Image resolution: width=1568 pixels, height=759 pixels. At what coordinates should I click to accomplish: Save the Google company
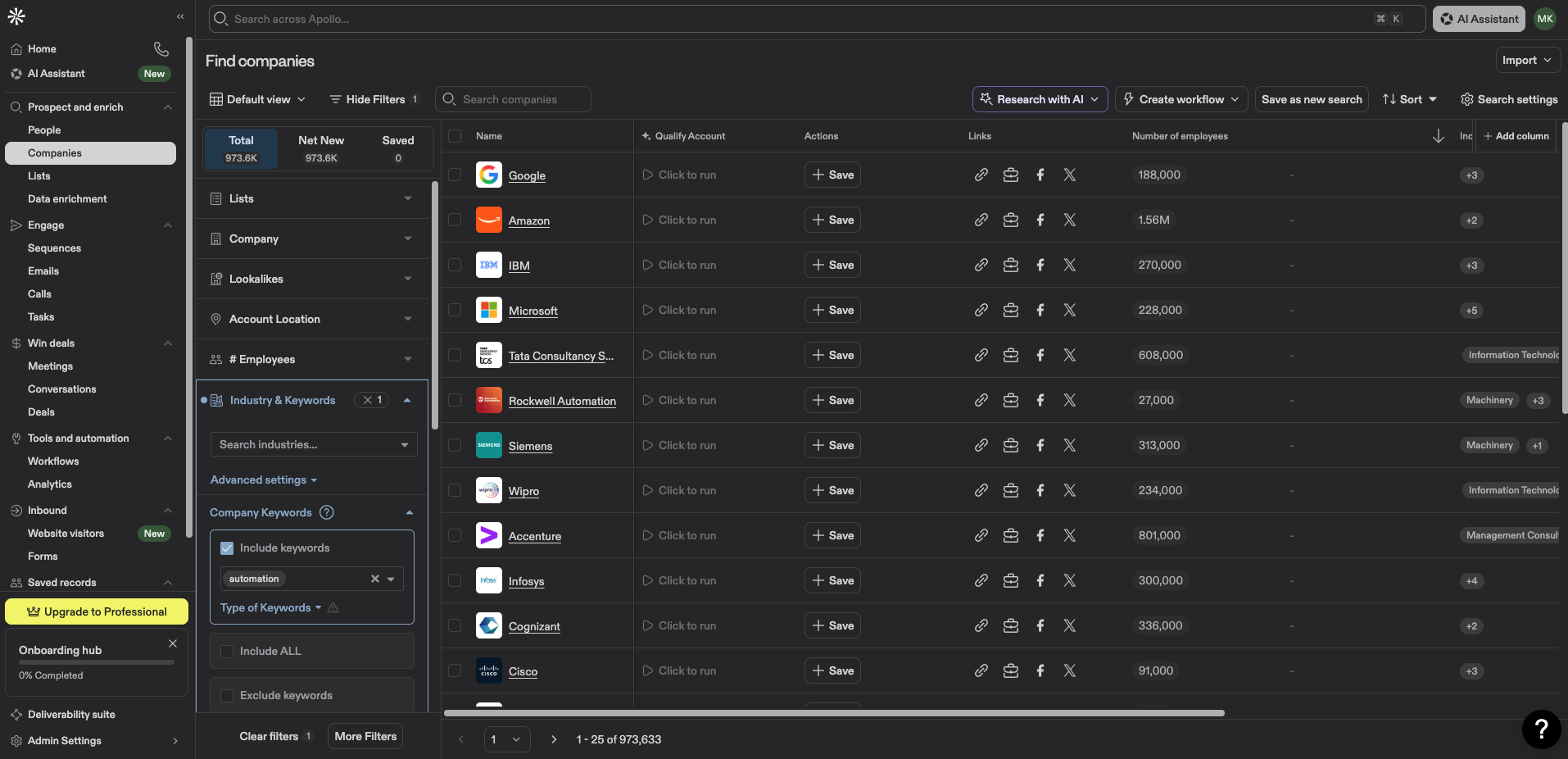click(x=832, y=175)
